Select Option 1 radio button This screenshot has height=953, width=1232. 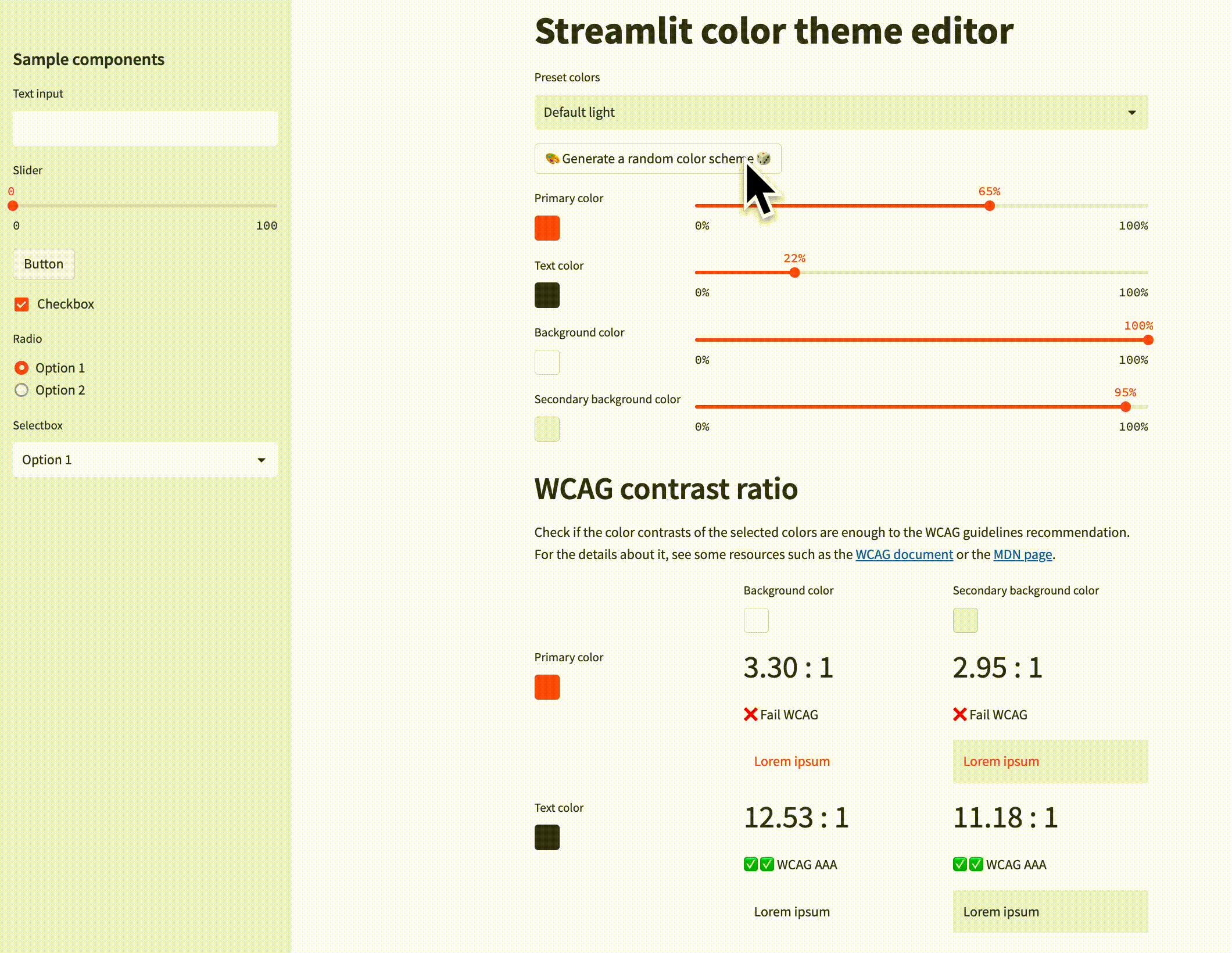point(22,367)
